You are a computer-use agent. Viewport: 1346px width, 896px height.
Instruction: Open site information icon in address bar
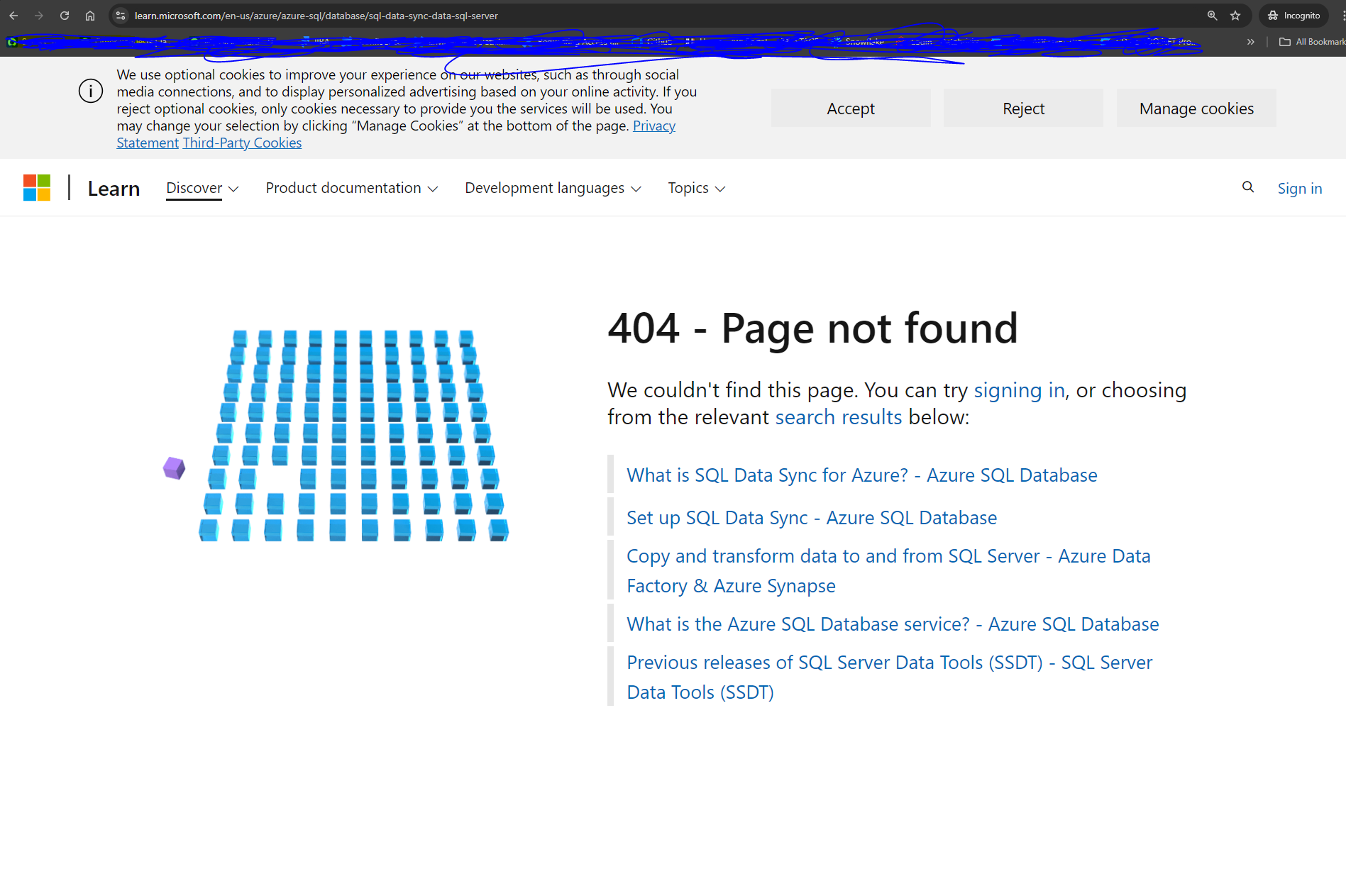pyautogui.click(x=121, y=16)
